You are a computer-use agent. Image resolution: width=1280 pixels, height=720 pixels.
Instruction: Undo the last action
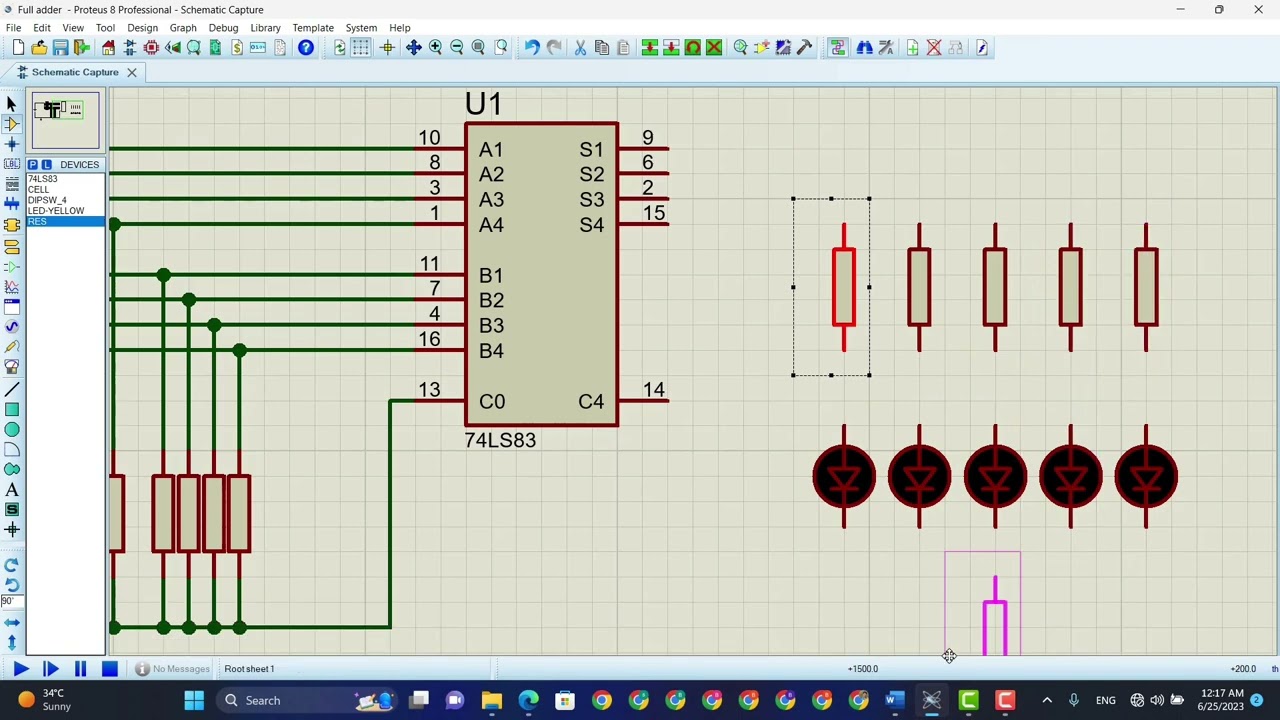(532, 47)
